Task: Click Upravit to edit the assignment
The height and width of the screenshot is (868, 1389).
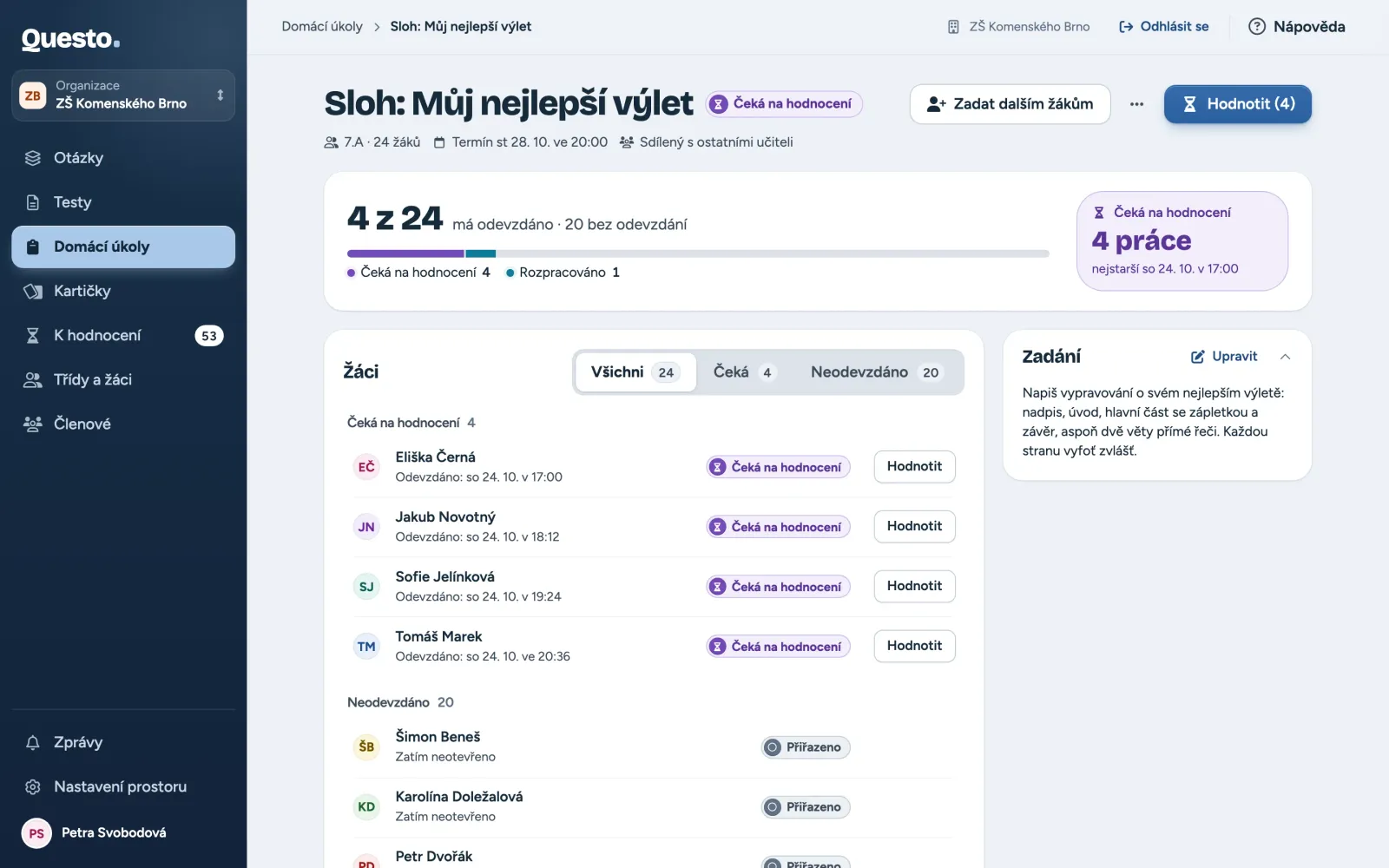Action: pos(1224,357)
